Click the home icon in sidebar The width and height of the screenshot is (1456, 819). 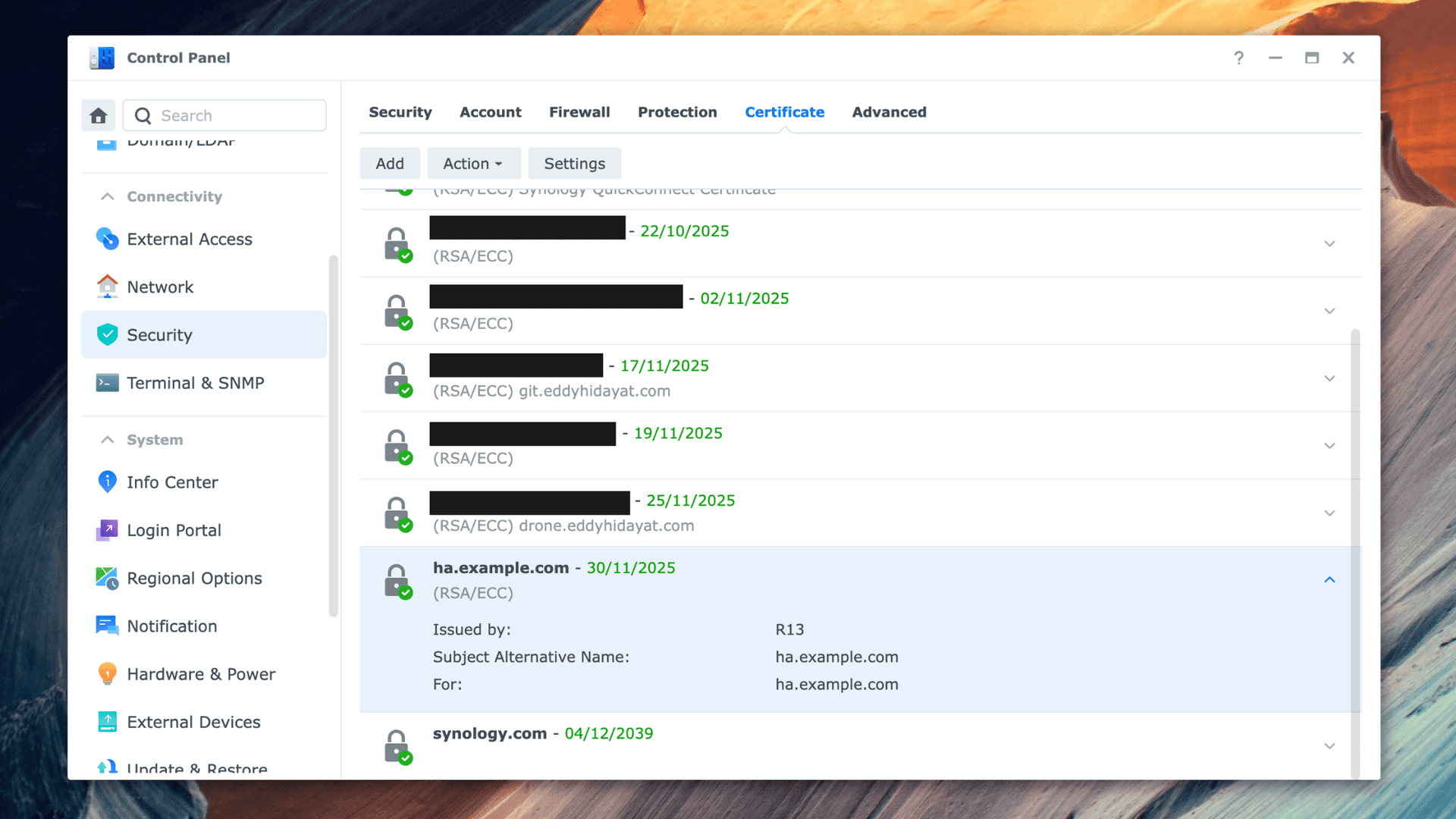(x=99, y=115)
